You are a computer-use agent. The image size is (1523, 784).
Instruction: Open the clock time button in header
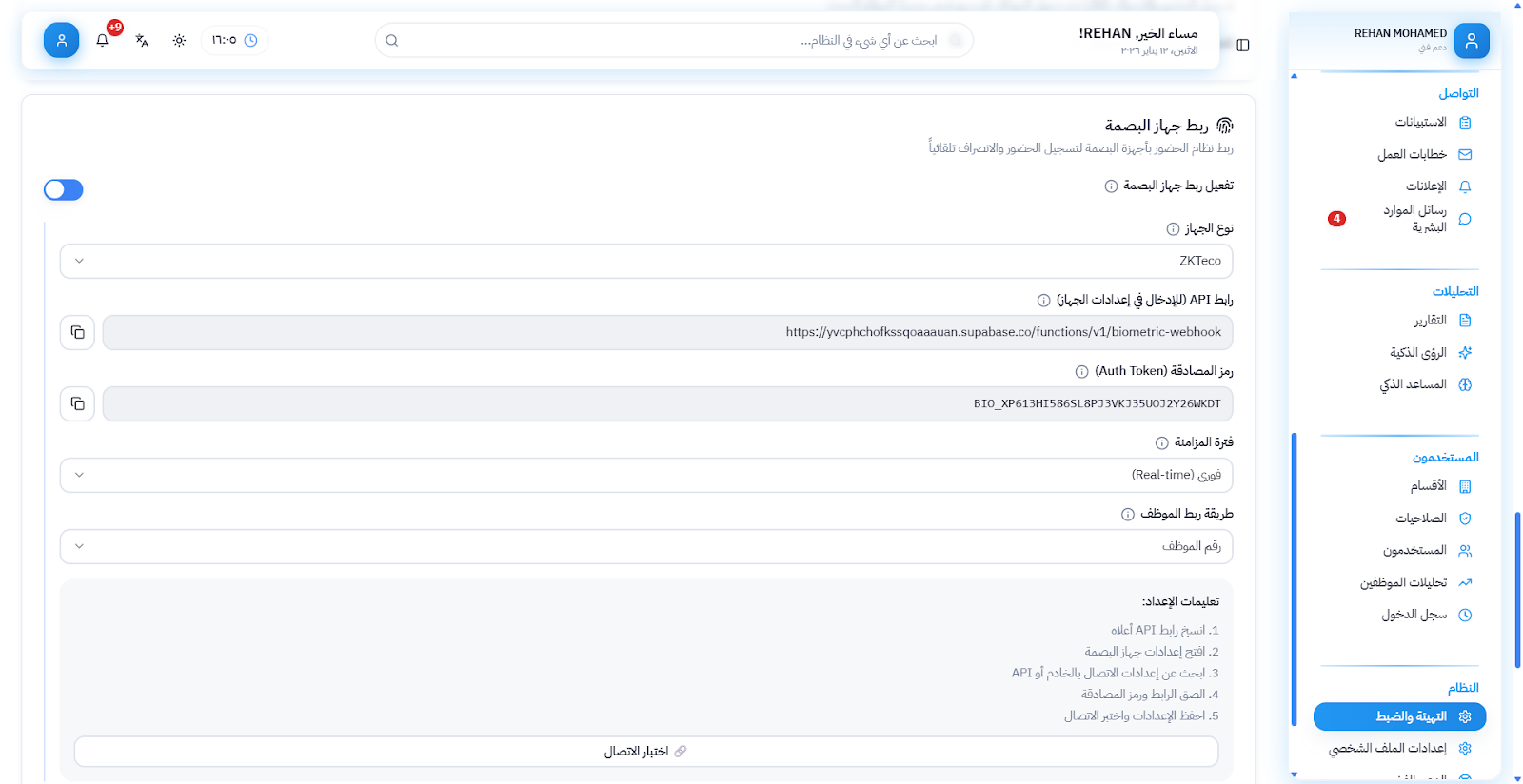234,41
